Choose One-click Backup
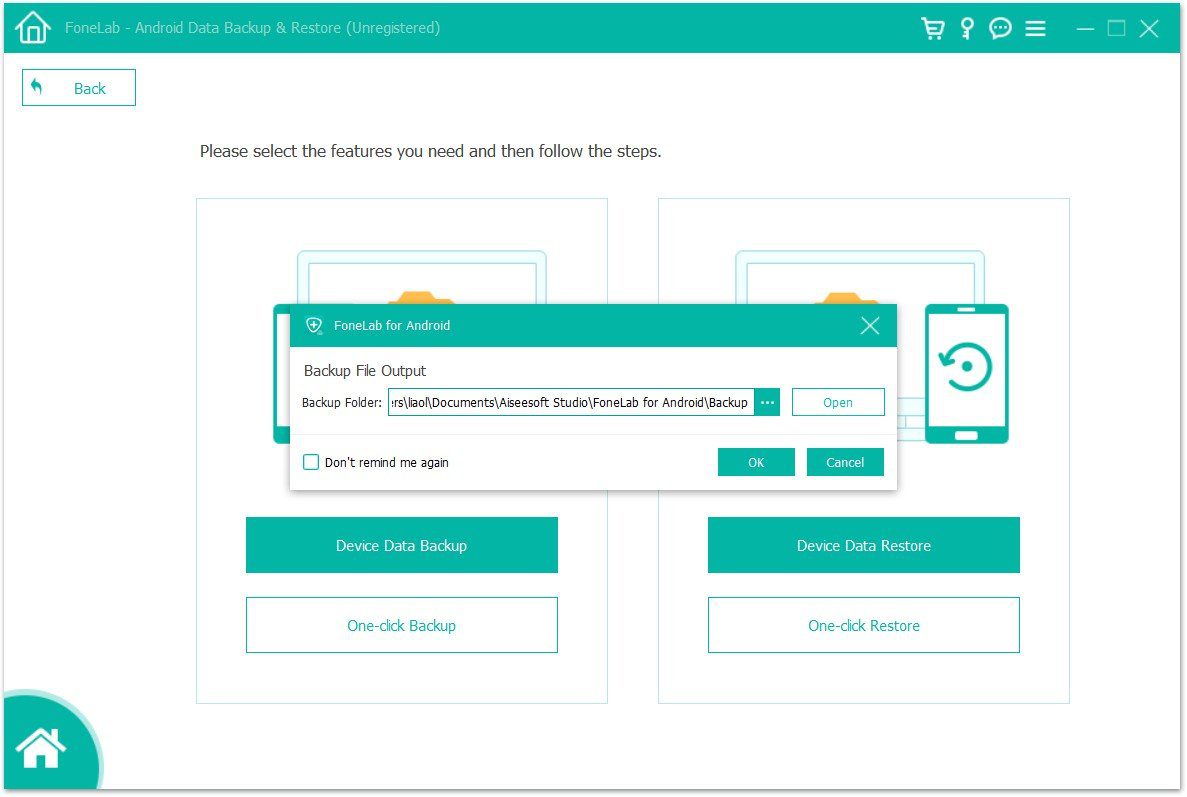1187x797 pixels. (x=401, y=625)
